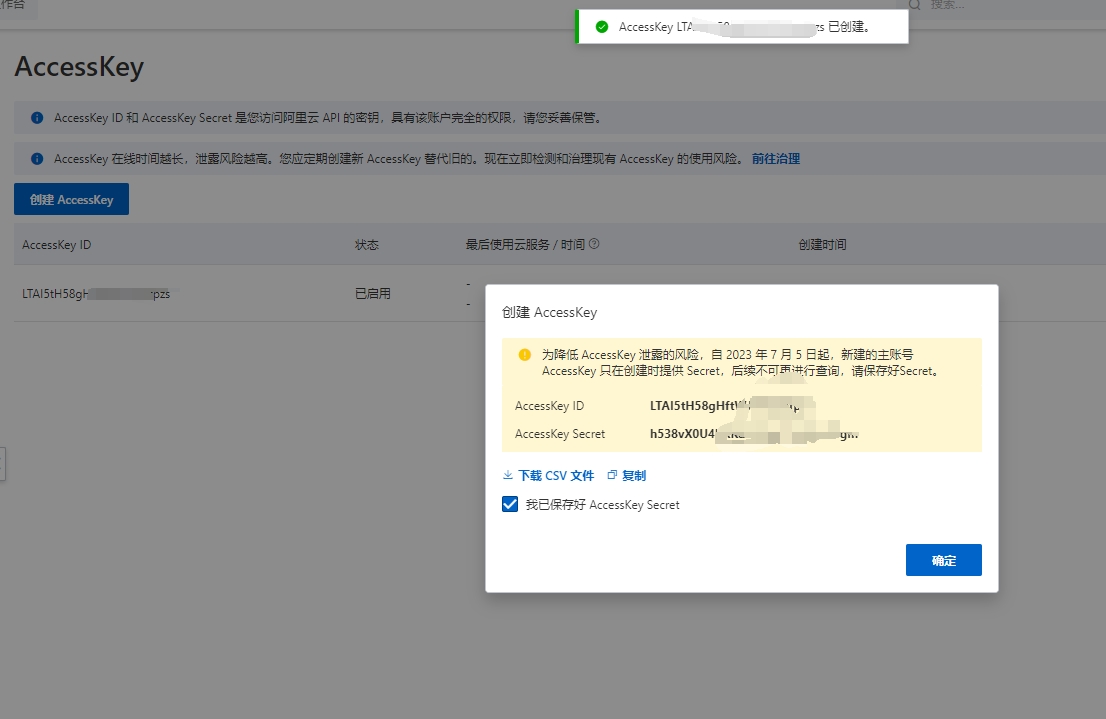Click the 复制 link text
1106x719 pixels.
[634, 476]
